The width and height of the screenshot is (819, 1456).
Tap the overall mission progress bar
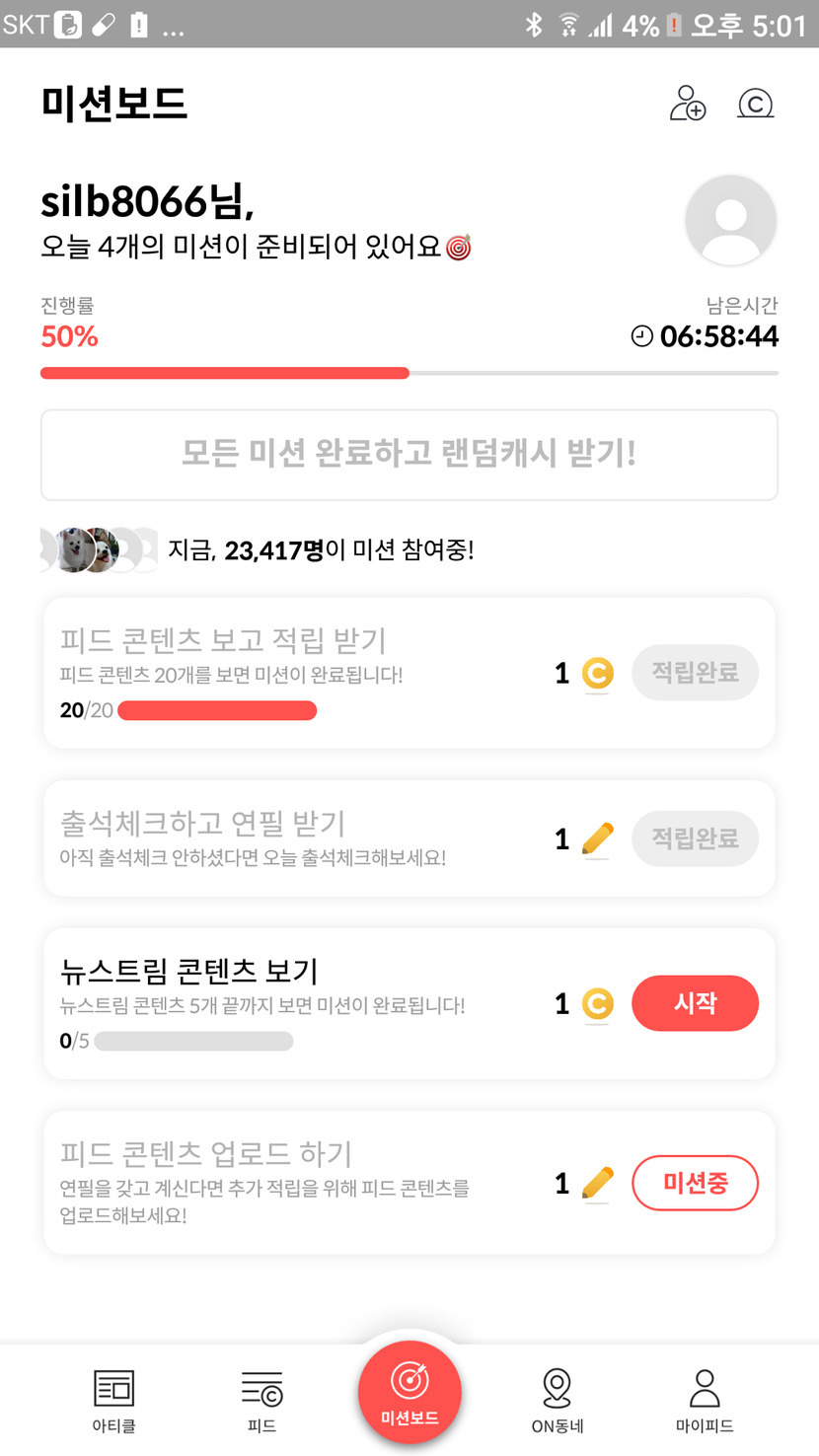click(x=409, y=373)
